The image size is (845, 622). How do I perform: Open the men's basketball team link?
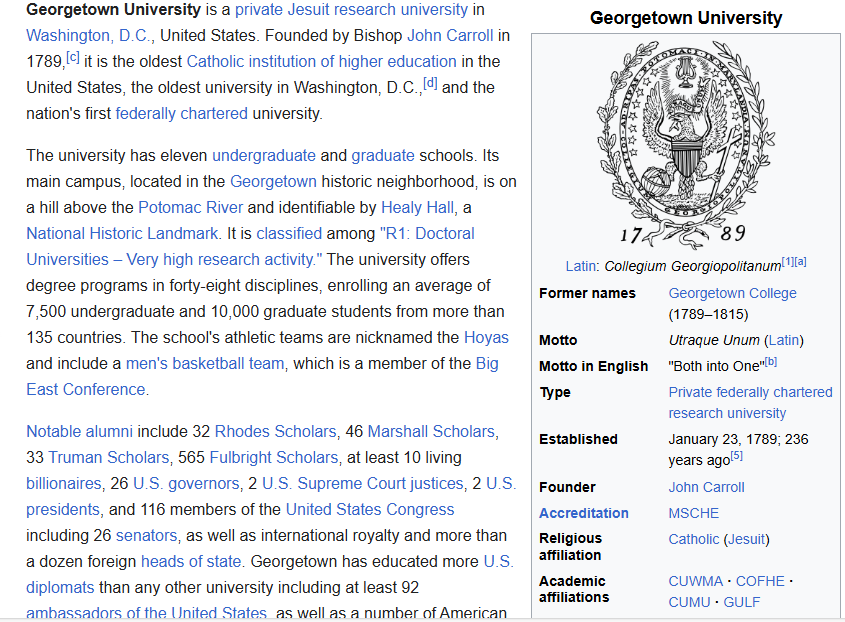pos(205,364)
